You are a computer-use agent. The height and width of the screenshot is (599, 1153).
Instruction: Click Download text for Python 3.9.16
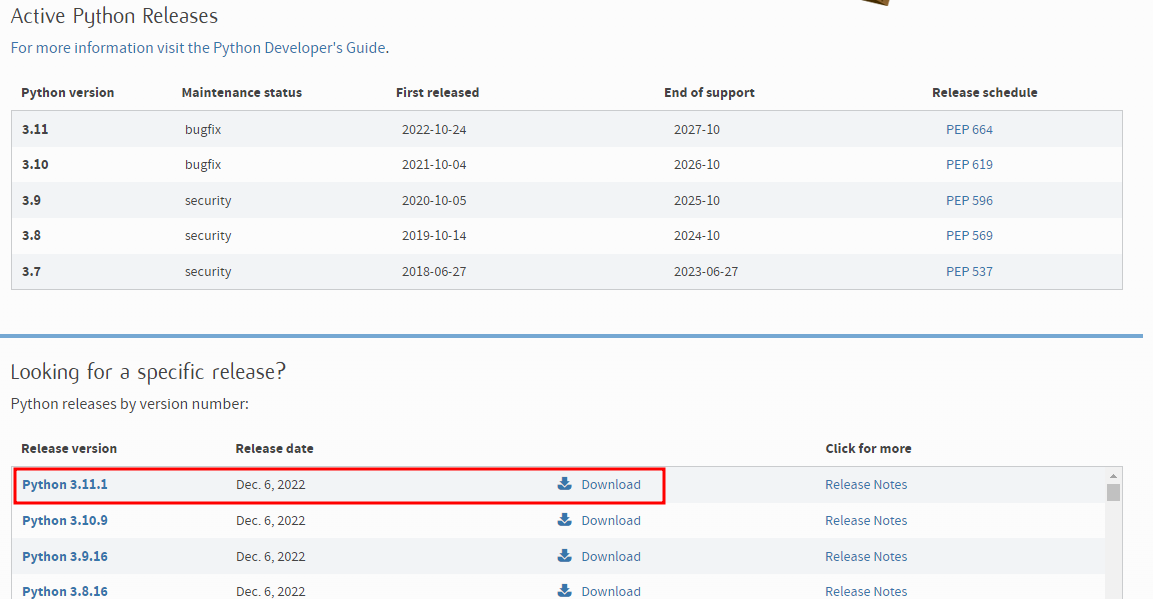coord(611,556)
